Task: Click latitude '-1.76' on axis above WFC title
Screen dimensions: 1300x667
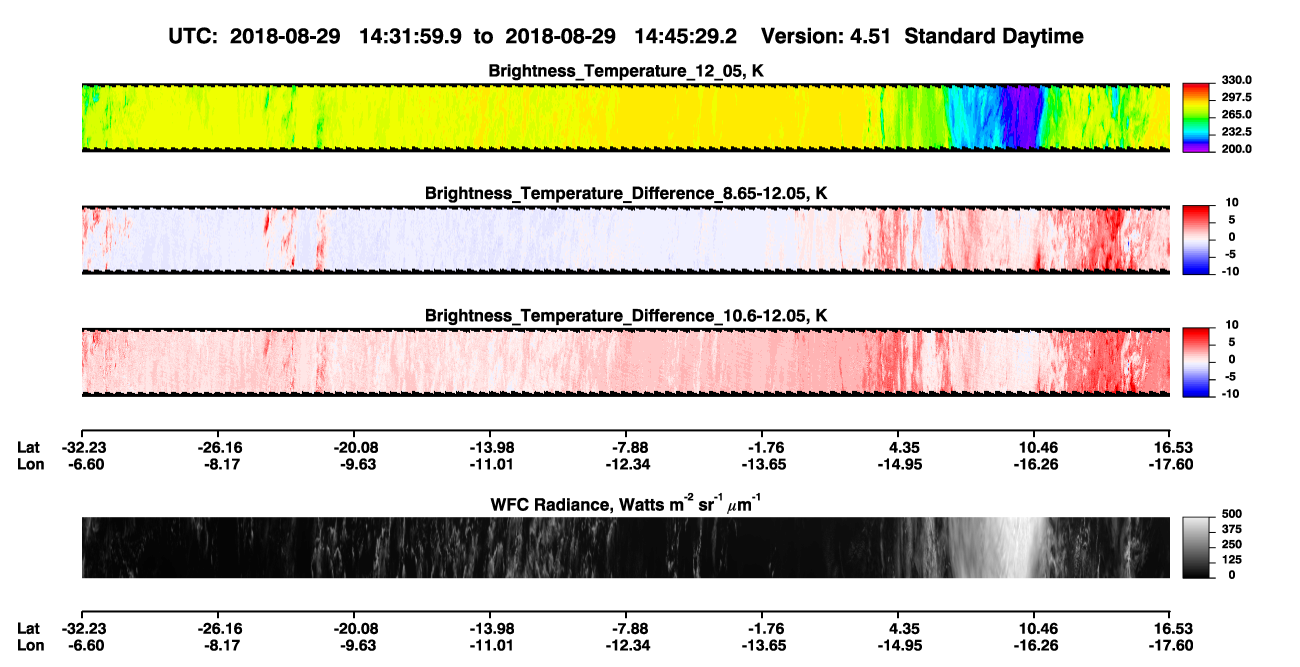Action: coord(763,447)
